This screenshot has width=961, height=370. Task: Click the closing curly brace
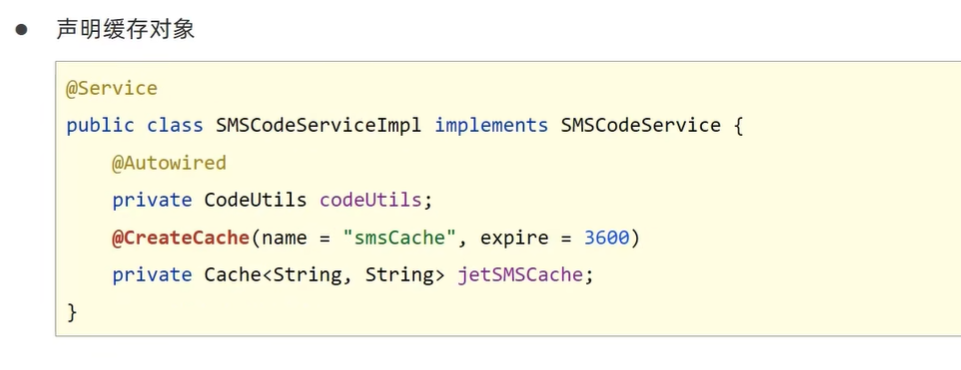(x=72, y=313)
